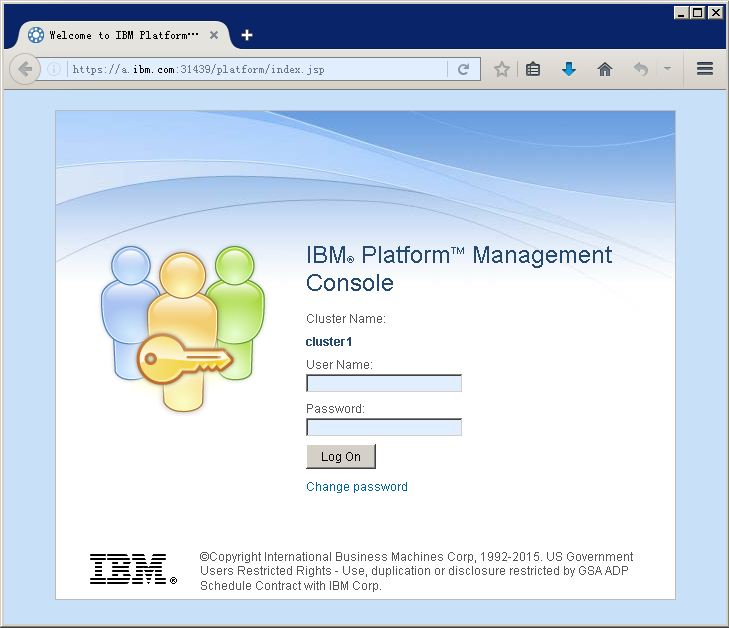Click the cluster1 cluster name text
This screenshot has width=729, height=628.
(329, 342)
